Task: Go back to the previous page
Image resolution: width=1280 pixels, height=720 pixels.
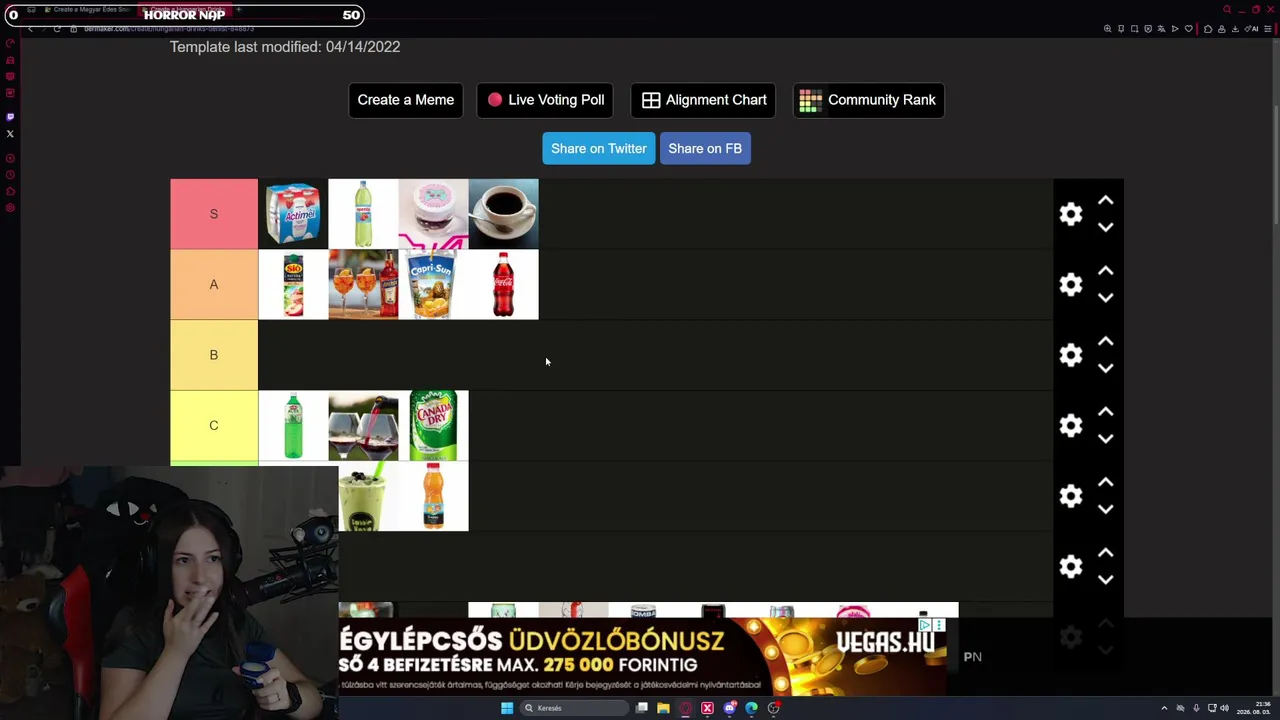Action: coord(30,29)
